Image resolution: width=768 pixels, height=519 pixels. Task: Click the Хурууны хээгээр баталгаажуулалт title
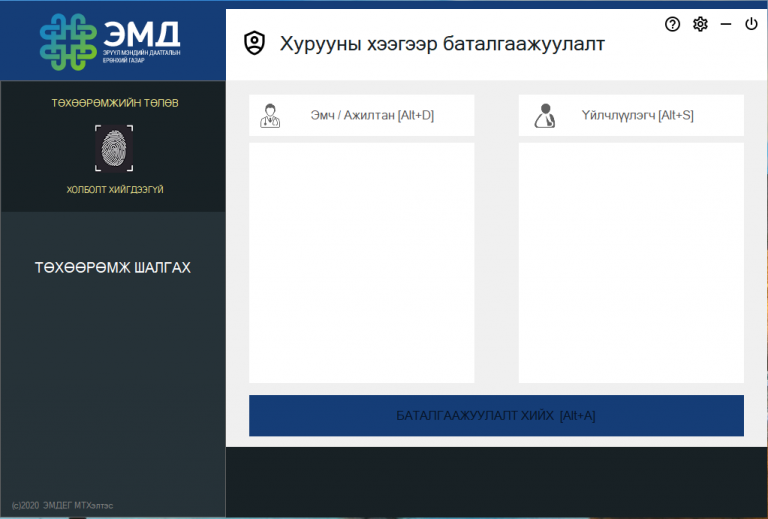(x=442, y=44)
